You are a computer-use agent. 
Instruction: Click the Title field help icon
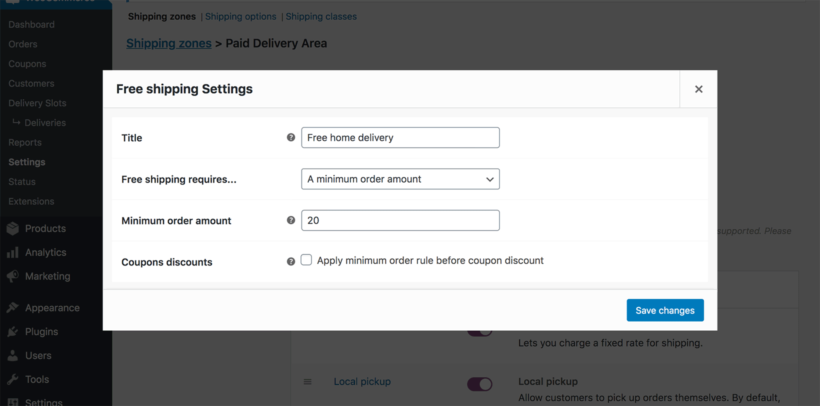(x=291, y=138)
